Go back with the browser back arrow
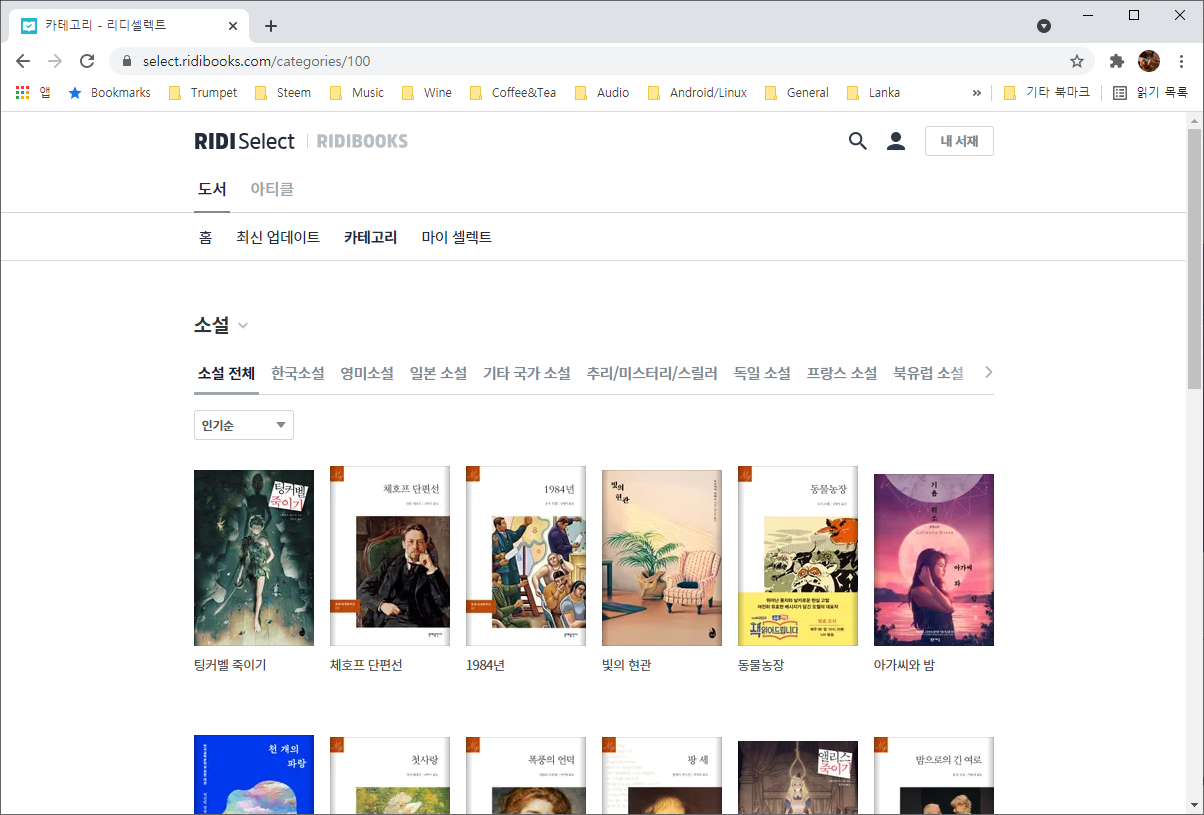1204x815 pixels. [23, 61]
